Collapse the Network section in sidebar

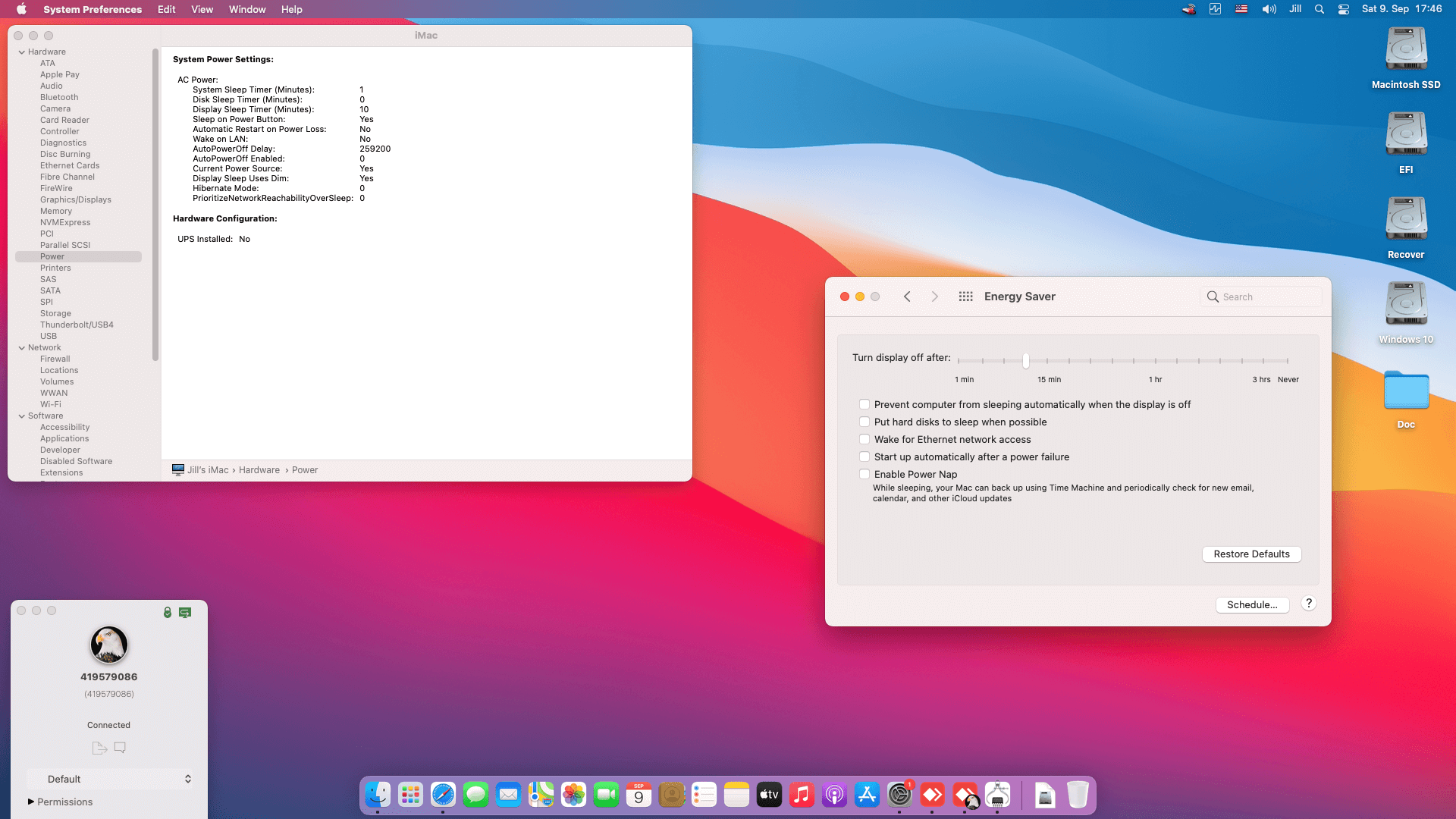22,348
